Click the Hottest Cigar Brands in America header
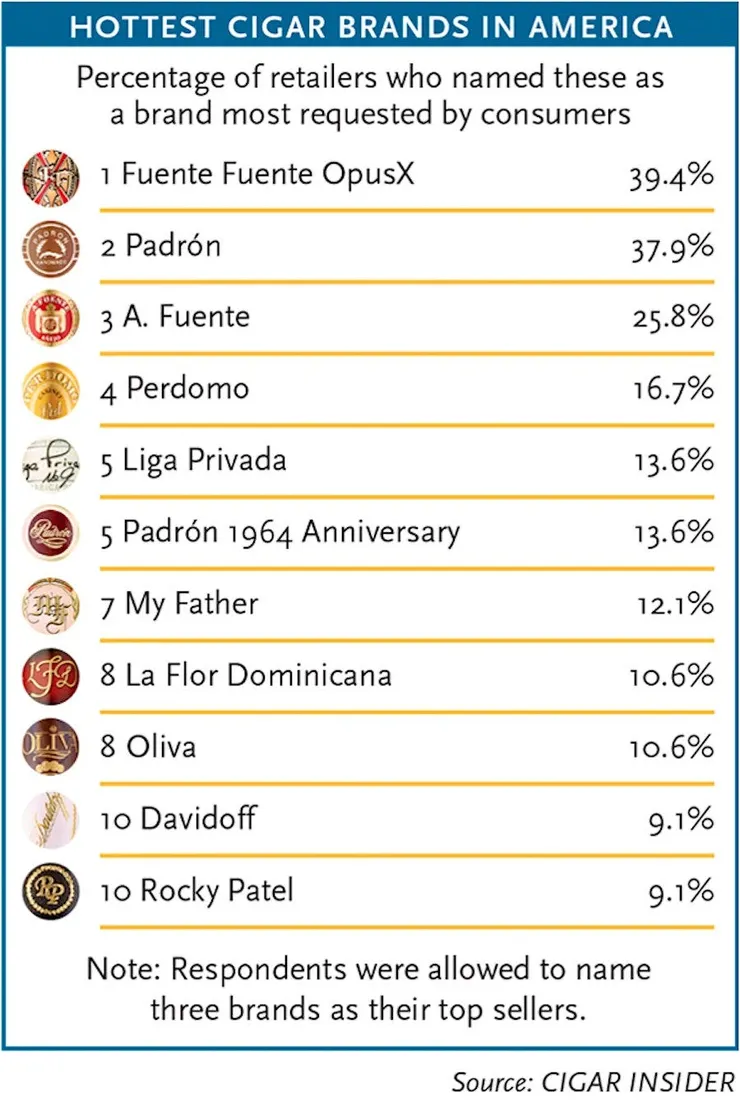The width and height of the screenshot is (740, 1103). pyautogui.click(x=370, y=27)
